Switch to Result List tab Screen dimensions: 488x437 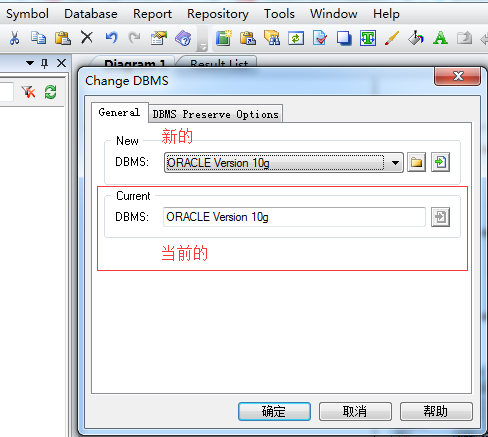(x=219, y=63)
